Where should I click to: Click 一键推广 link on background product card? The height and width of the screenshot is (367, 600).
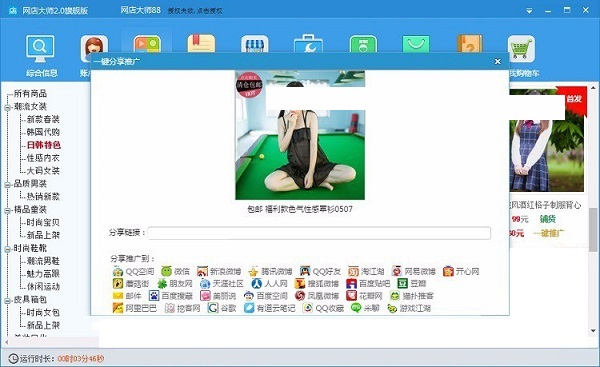tap(549, 233)
